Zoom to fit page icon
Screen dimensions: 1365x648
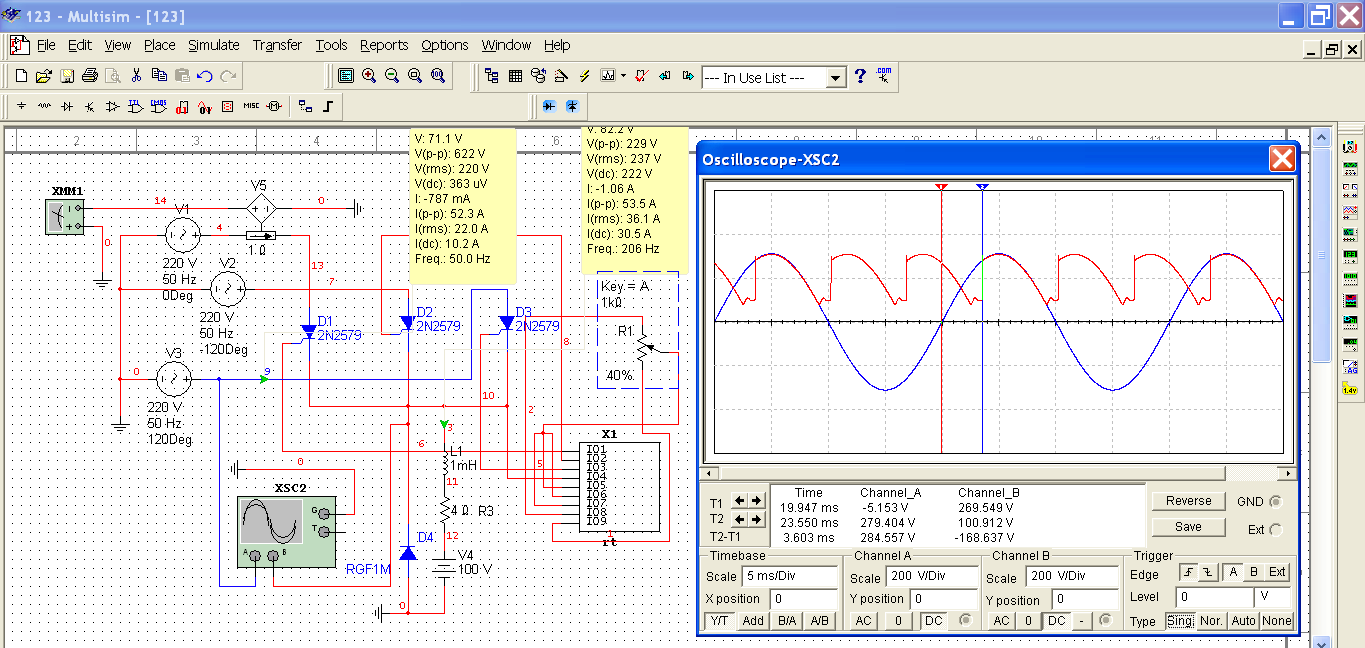click(437, 76)
